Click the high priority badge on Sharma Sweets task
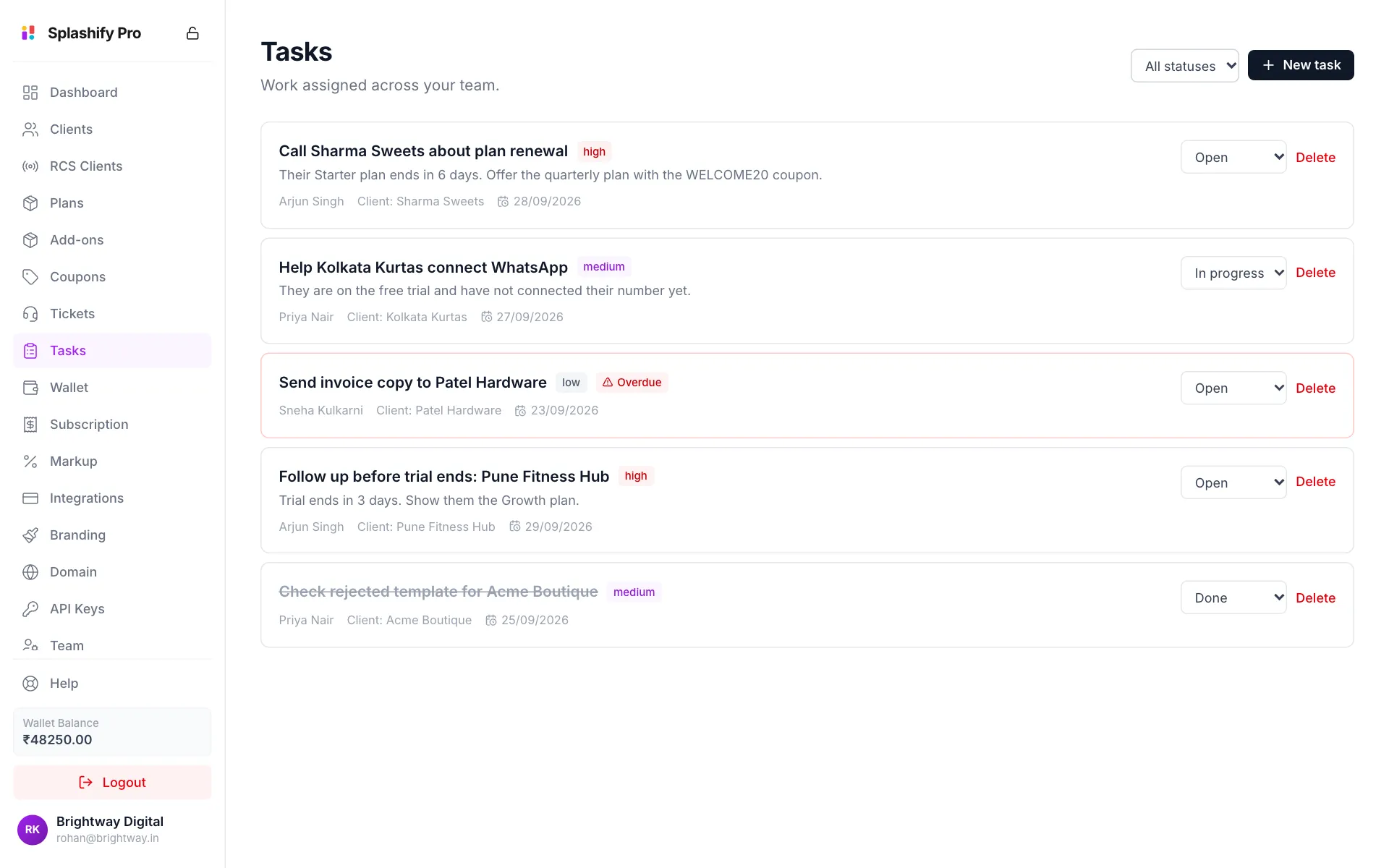This screenshot has height=868, width=1389. (594, 152)
